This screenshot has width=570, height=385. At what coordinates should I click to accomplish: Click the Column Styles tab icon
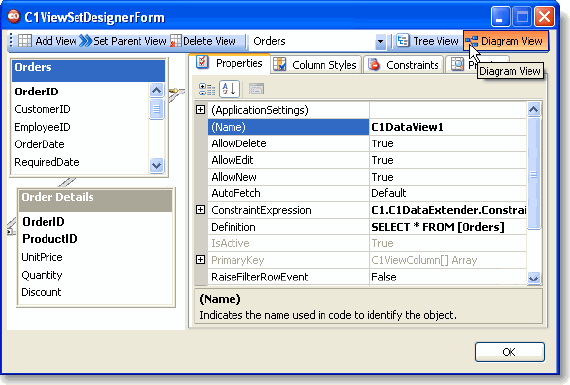tap(280, 64)
